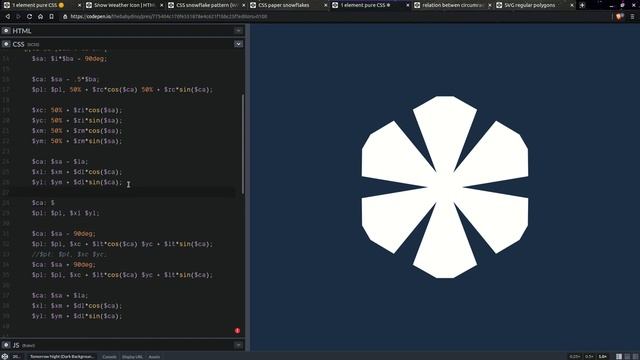Click the Display URL footer button
640x360 pixels.
pos(133,356)
